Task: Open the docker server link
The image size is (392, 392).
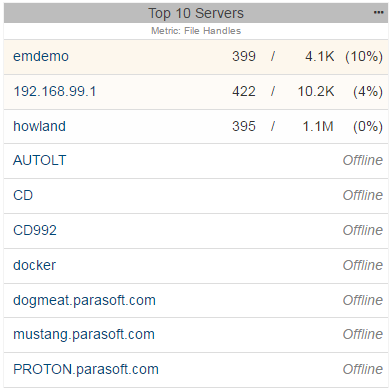Action: [34, 265]
